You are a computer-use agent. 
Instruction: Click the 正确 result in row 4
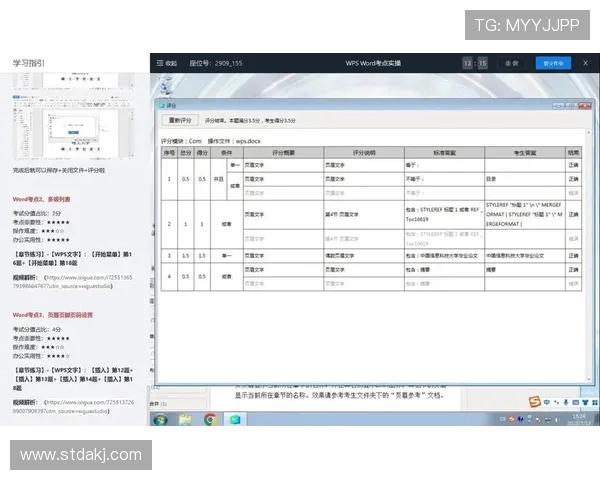[573, 270]
